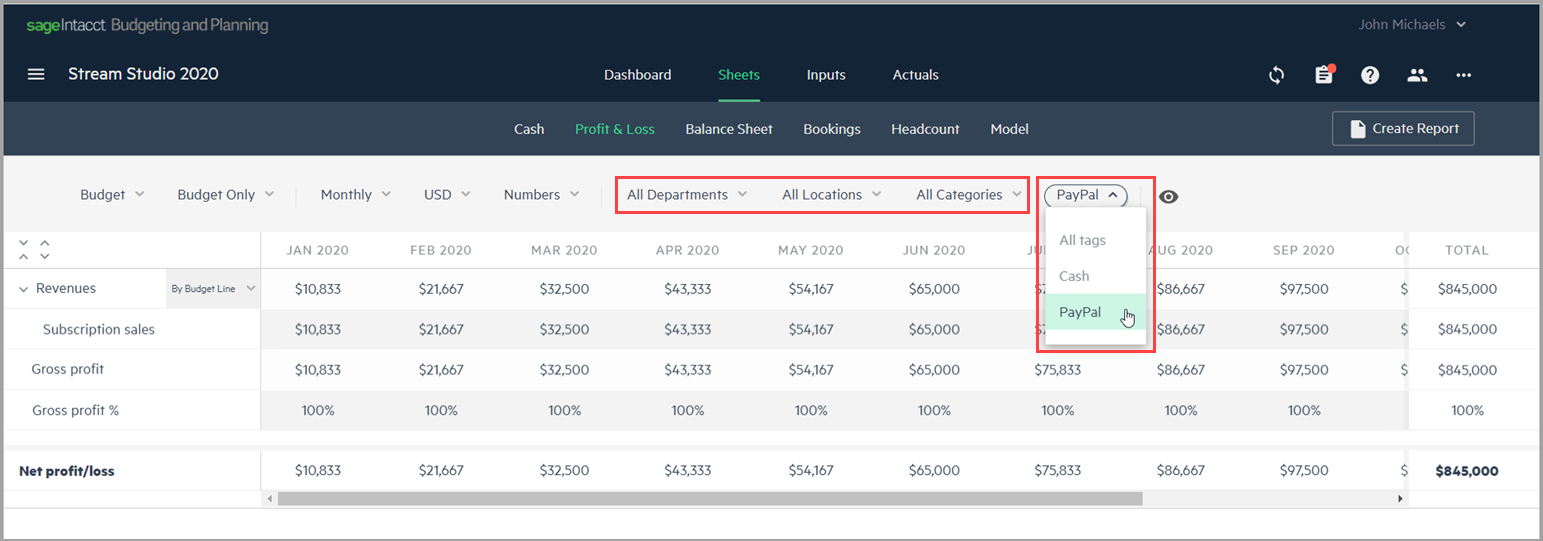Open the Budget Only dropdown
This screenshot has width=1543, height=541.
pos(225,195)
